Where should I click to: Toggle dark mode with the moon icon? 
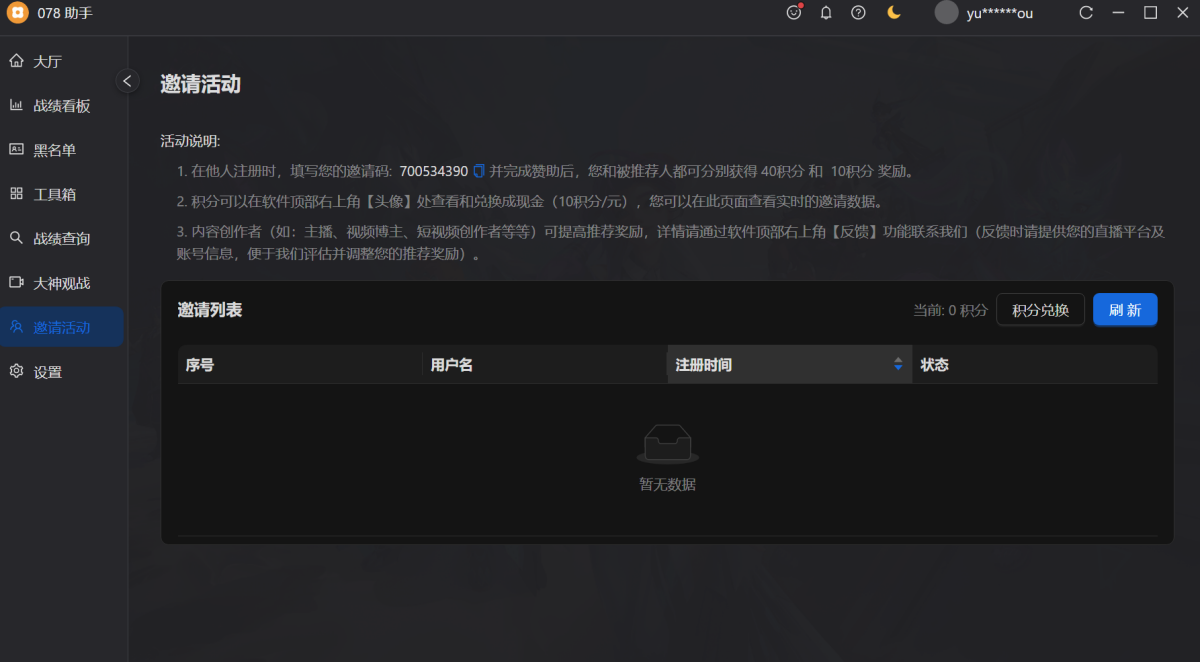(894, 13)
